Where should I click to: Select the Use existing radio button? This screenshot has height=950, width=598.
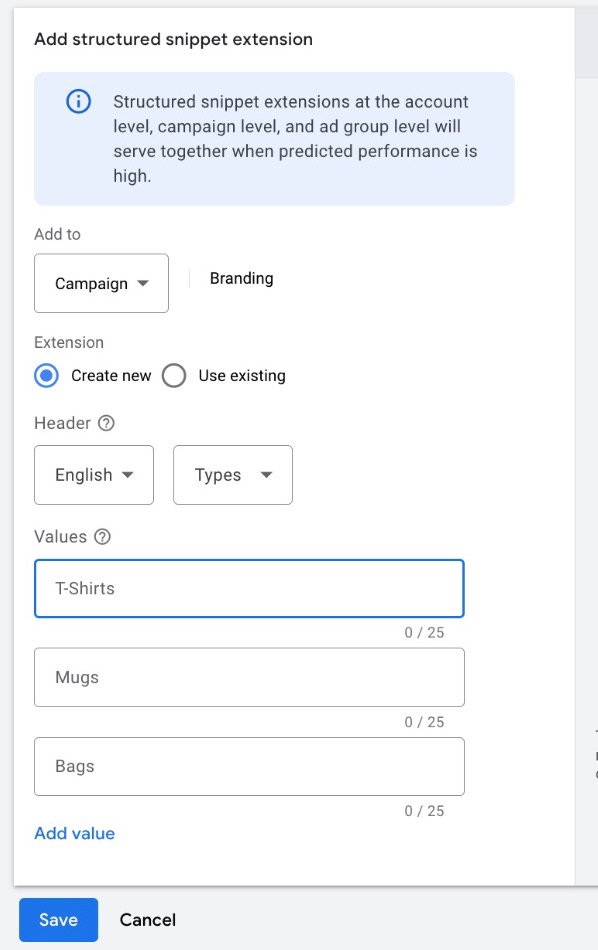click(x=173, y=376)
